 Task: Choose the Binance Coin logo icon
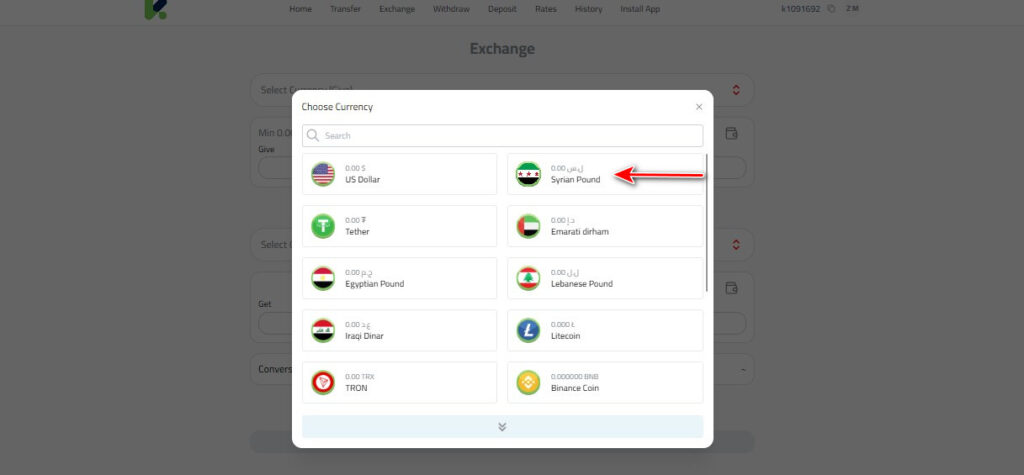point(528,382)
